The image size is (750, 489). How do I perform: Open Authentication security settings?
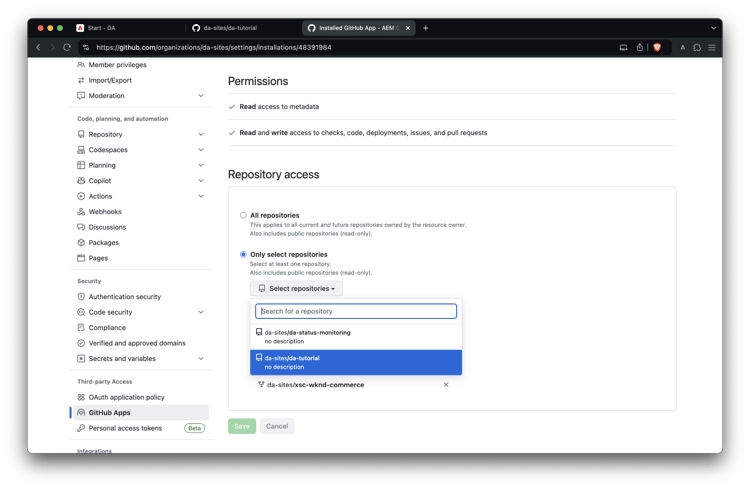tap(124, 297)
